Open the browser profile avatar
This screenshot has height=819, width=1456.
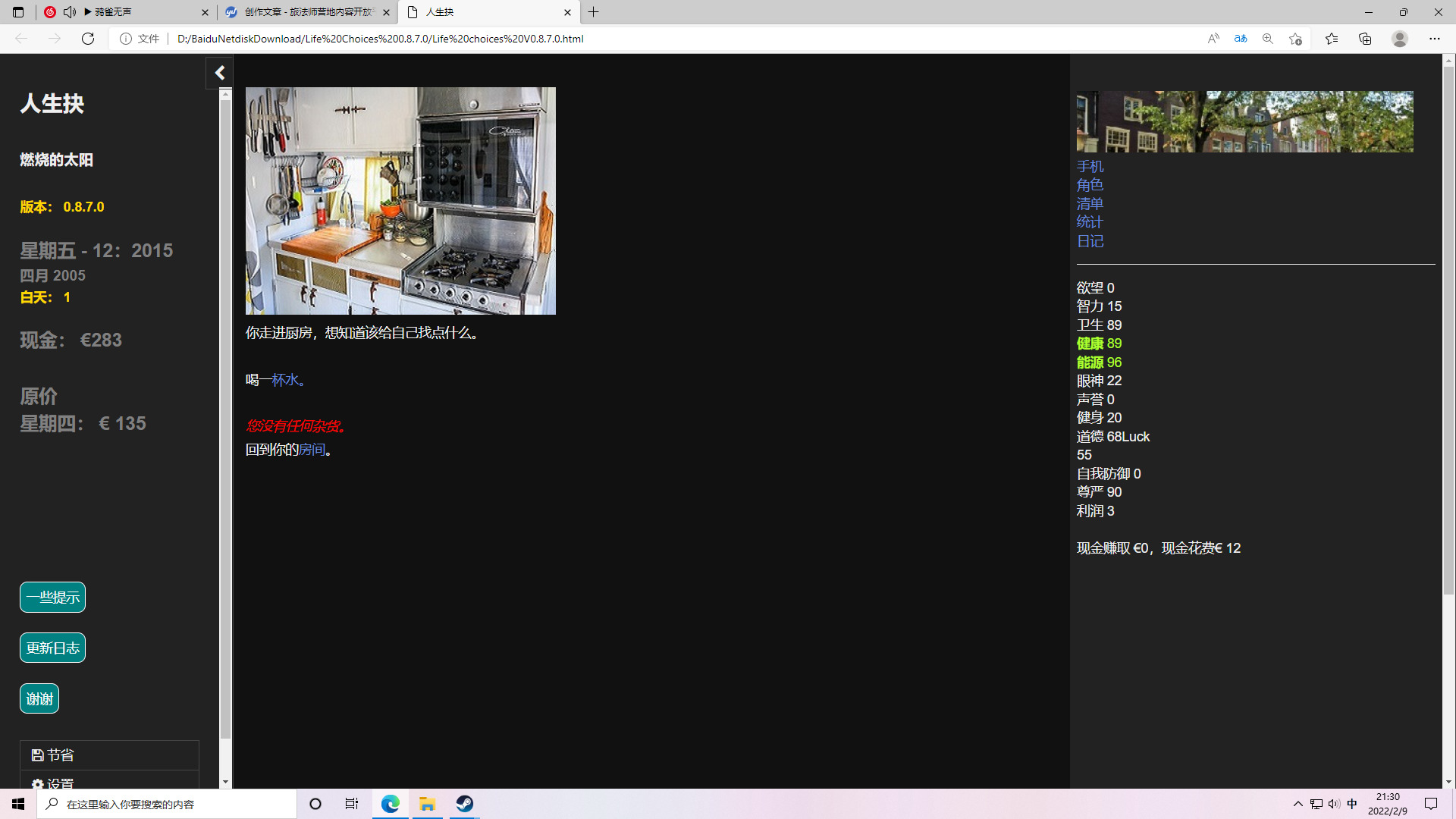tap(1400, 39)
